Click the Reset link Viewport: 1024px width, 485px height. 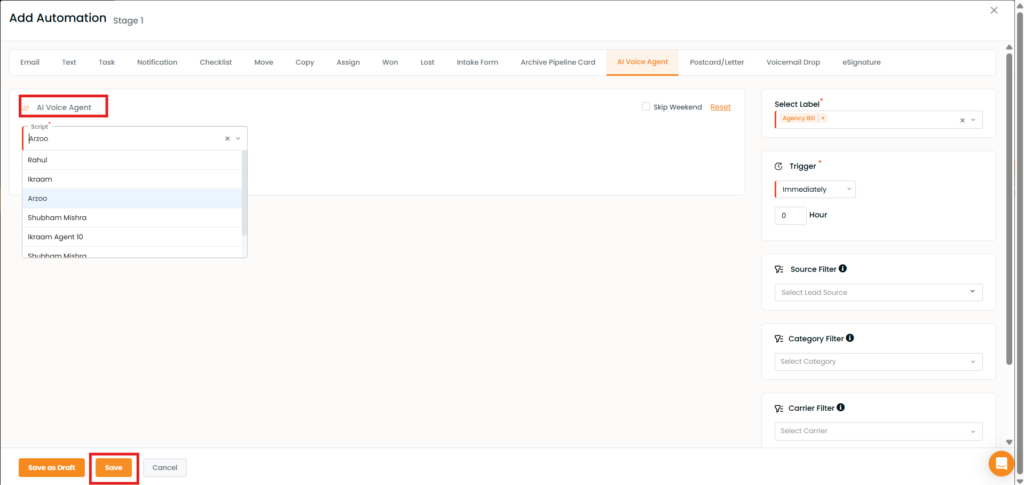pos(720,107)
